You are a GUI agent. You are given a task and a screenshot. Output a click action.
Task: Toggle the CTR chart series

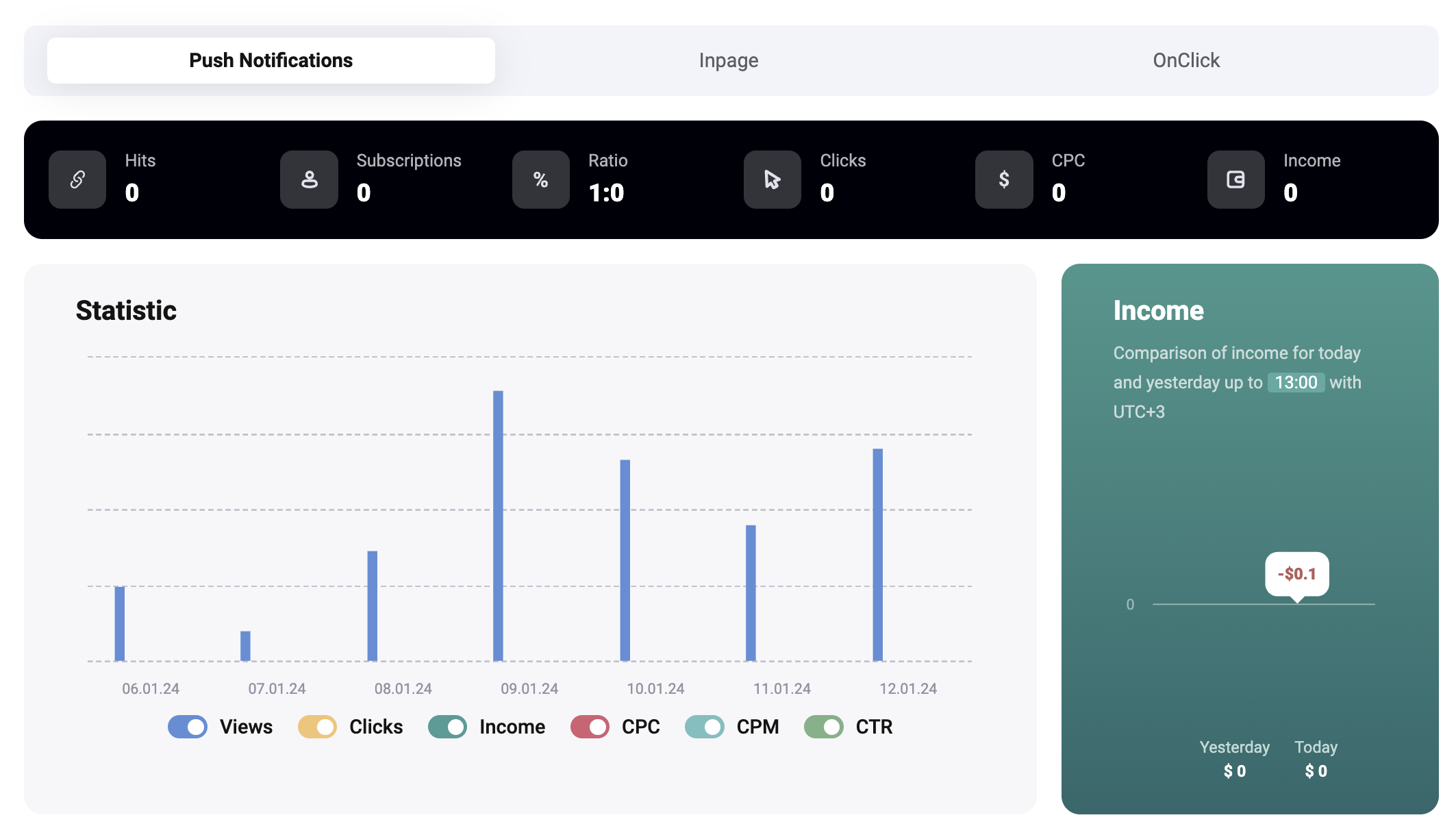[823, 727]
